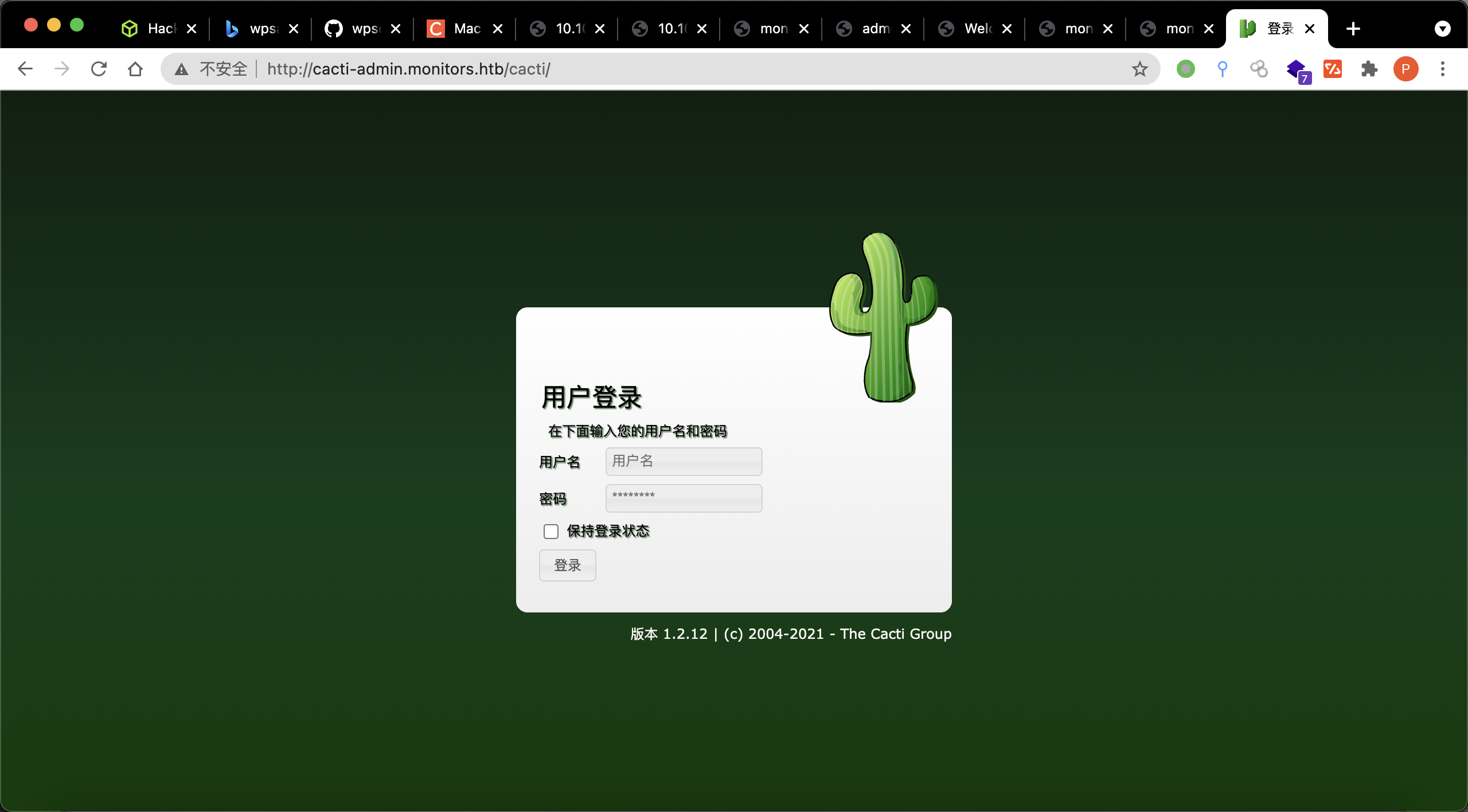Open the blue pin extension icon

[1223, 69]
